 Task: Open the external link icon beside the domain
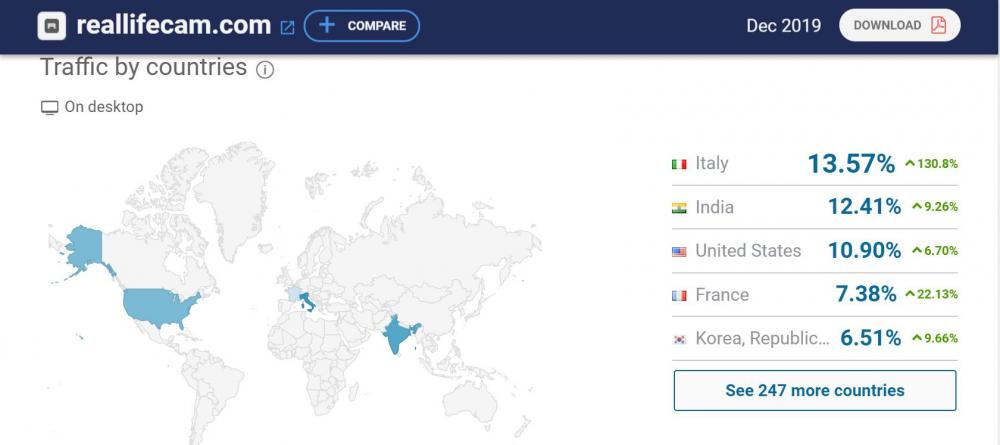point(287,27)
